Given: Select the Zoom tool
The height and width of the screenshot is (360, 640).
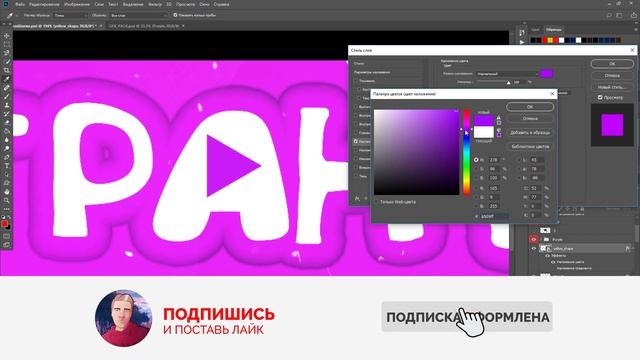Looking at the screenshot, I should [7, 200].
